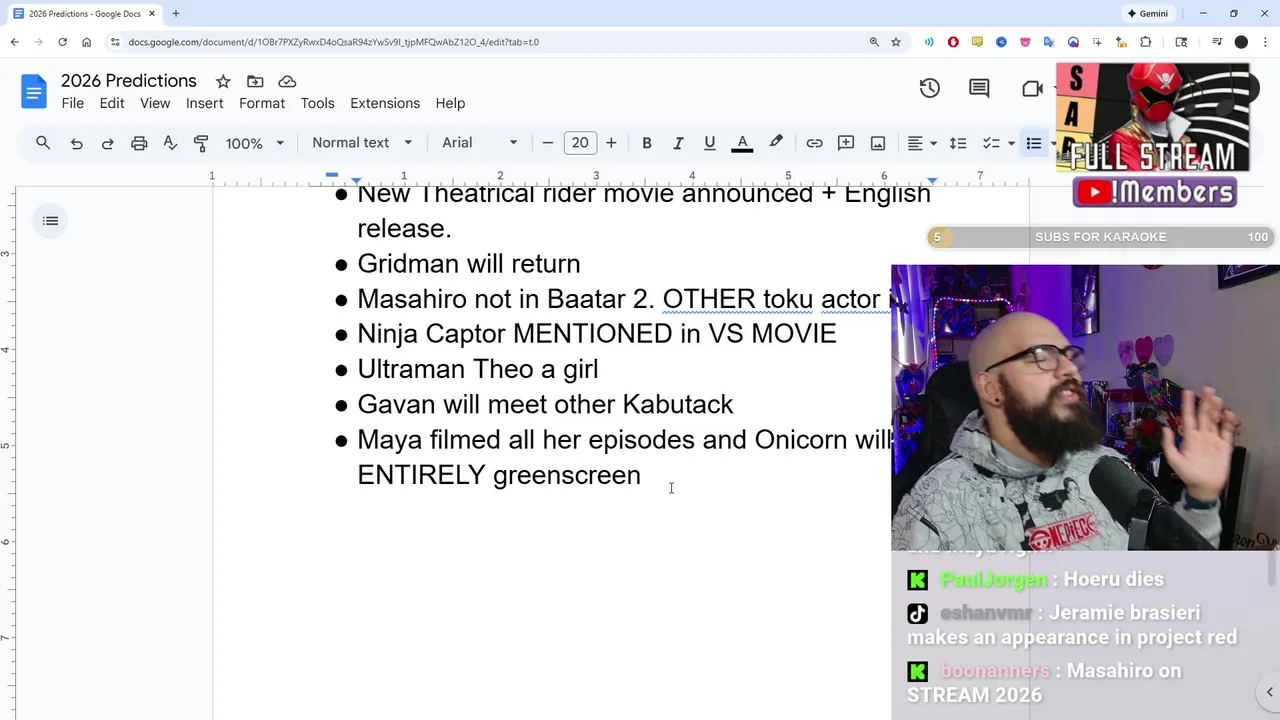Toggle underline formatting

click(x=709, y=143)
